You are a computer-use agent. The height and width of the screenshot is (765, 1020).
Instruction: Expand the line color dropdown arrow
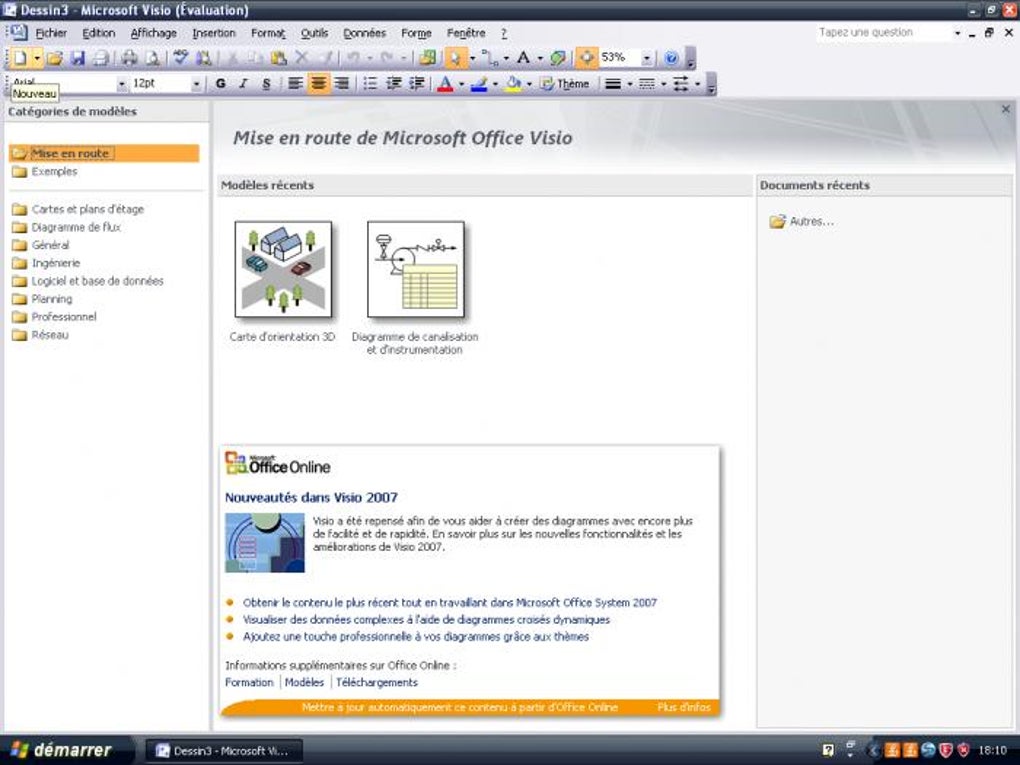click(x=495, y=84)
